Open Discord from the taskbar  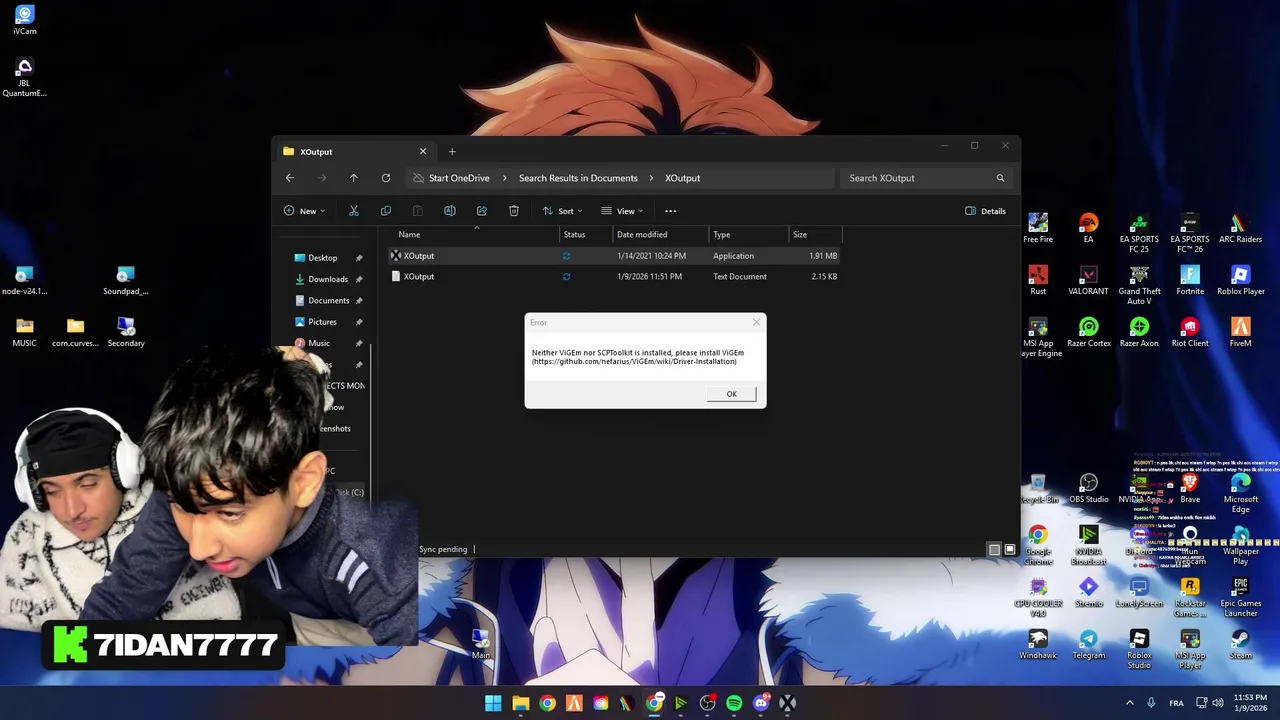tap(761, 703)
